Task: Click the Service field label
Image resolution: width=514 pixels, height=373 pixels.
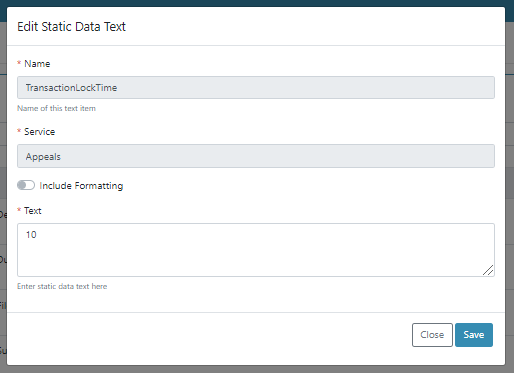Action: point(39,132)
